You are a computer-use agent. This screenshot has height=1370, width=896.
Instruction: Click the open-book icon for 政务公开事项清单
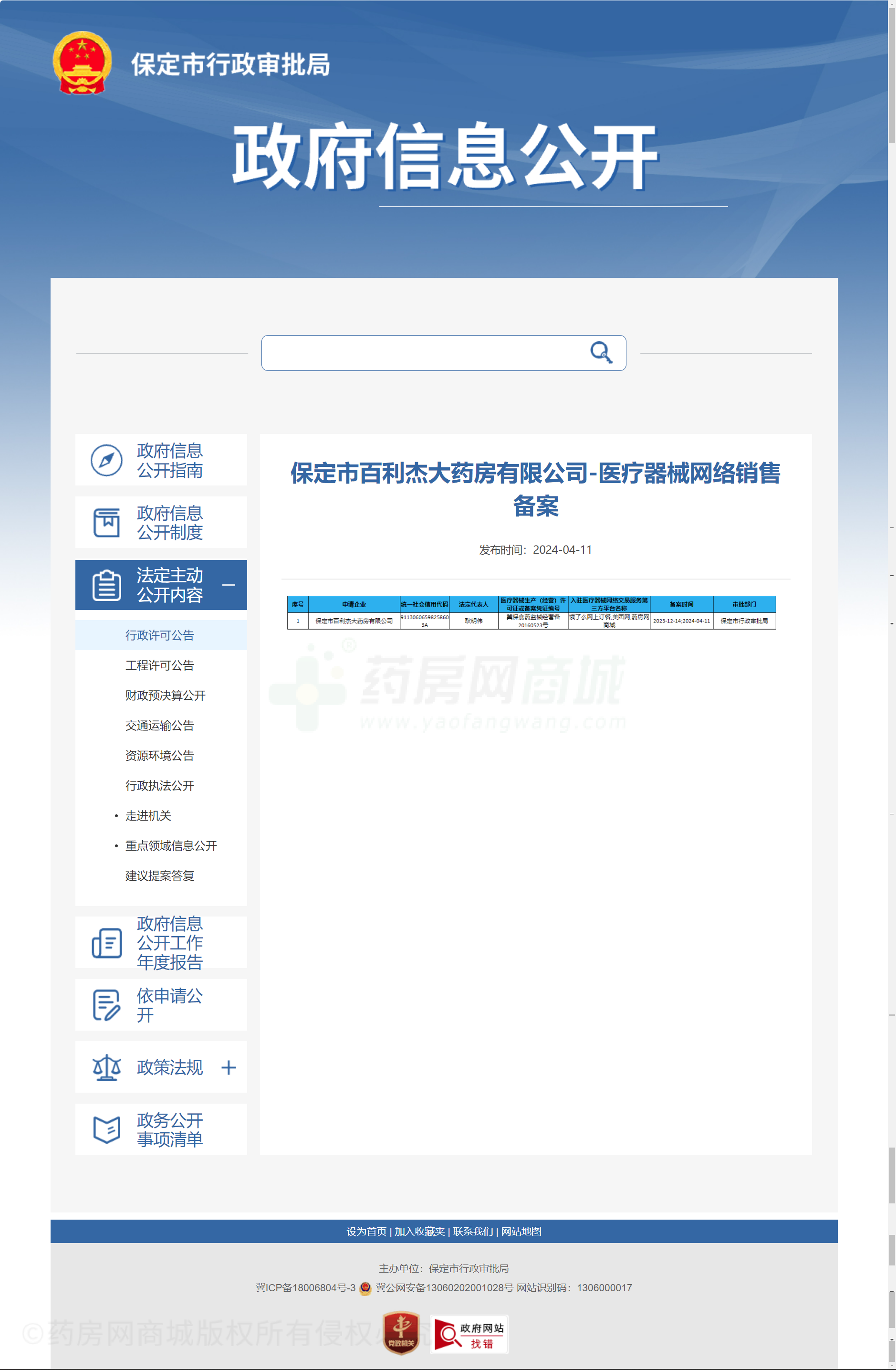(106, 1129)
